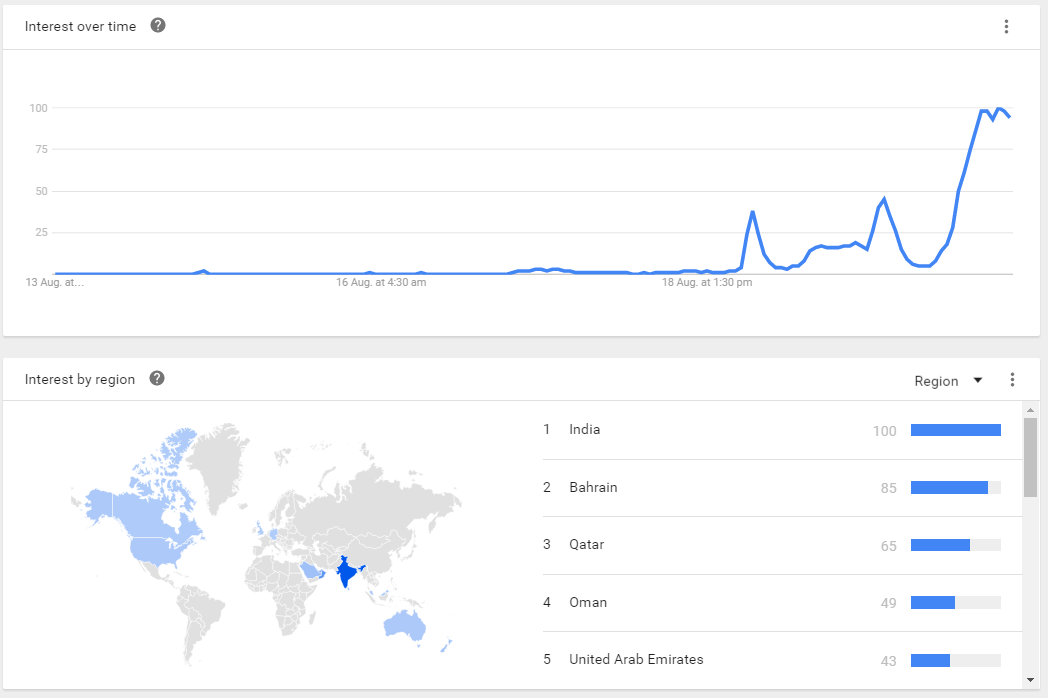Click Bahrain's interest bar
Screen dimensions: 1048x698
949,488
